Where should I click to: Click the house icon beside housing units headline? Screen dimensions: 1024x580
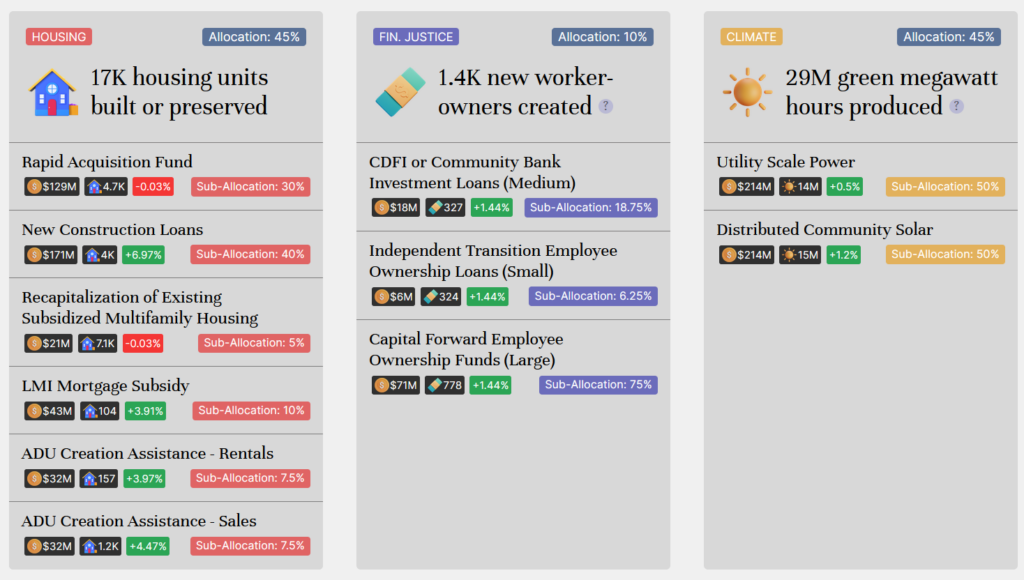pos(53,93)
